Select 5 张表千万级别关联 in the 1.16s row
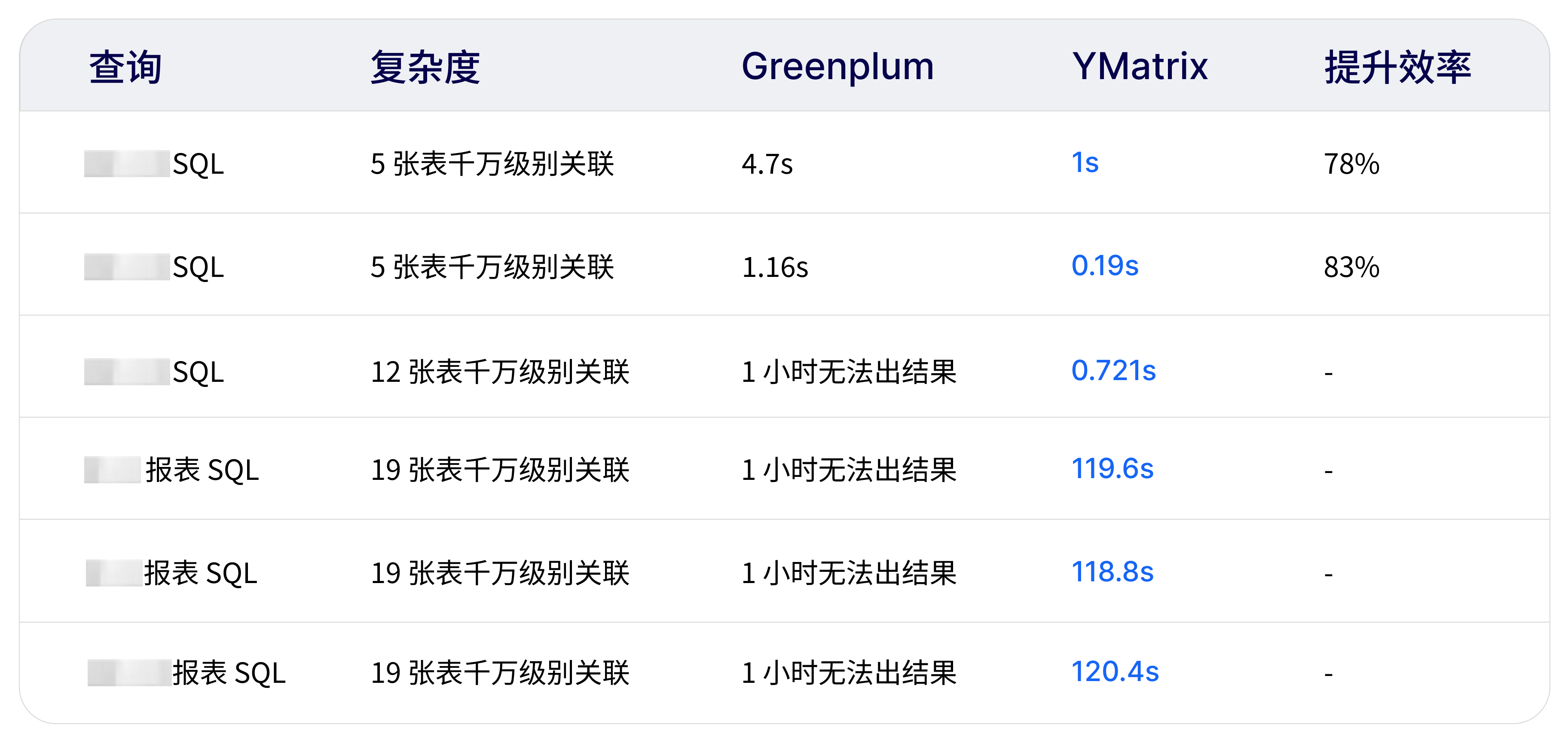 pyautogui.click(x=492, y=267)
